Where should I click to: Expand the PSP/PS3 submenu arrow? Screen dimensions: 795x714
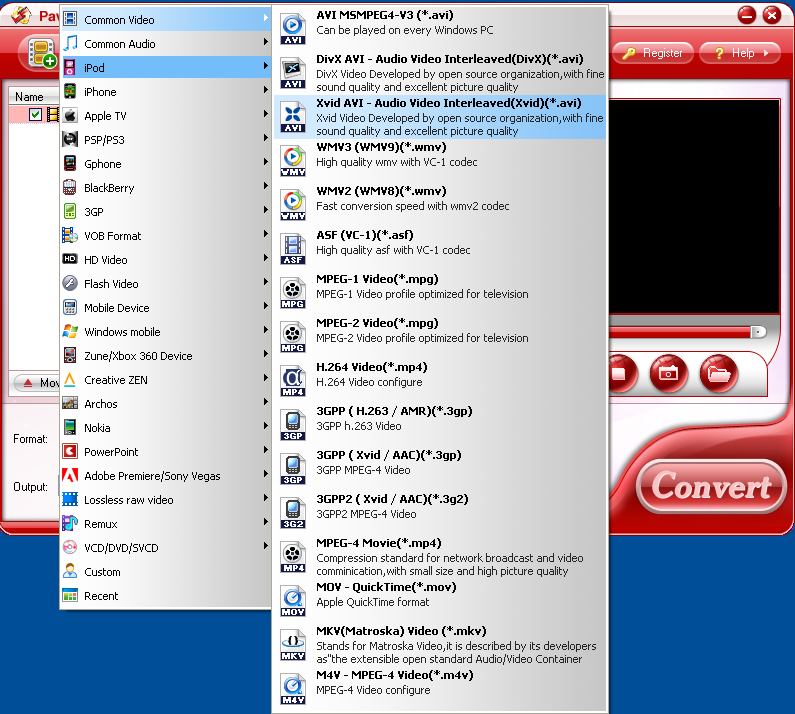tap(265, 138)
